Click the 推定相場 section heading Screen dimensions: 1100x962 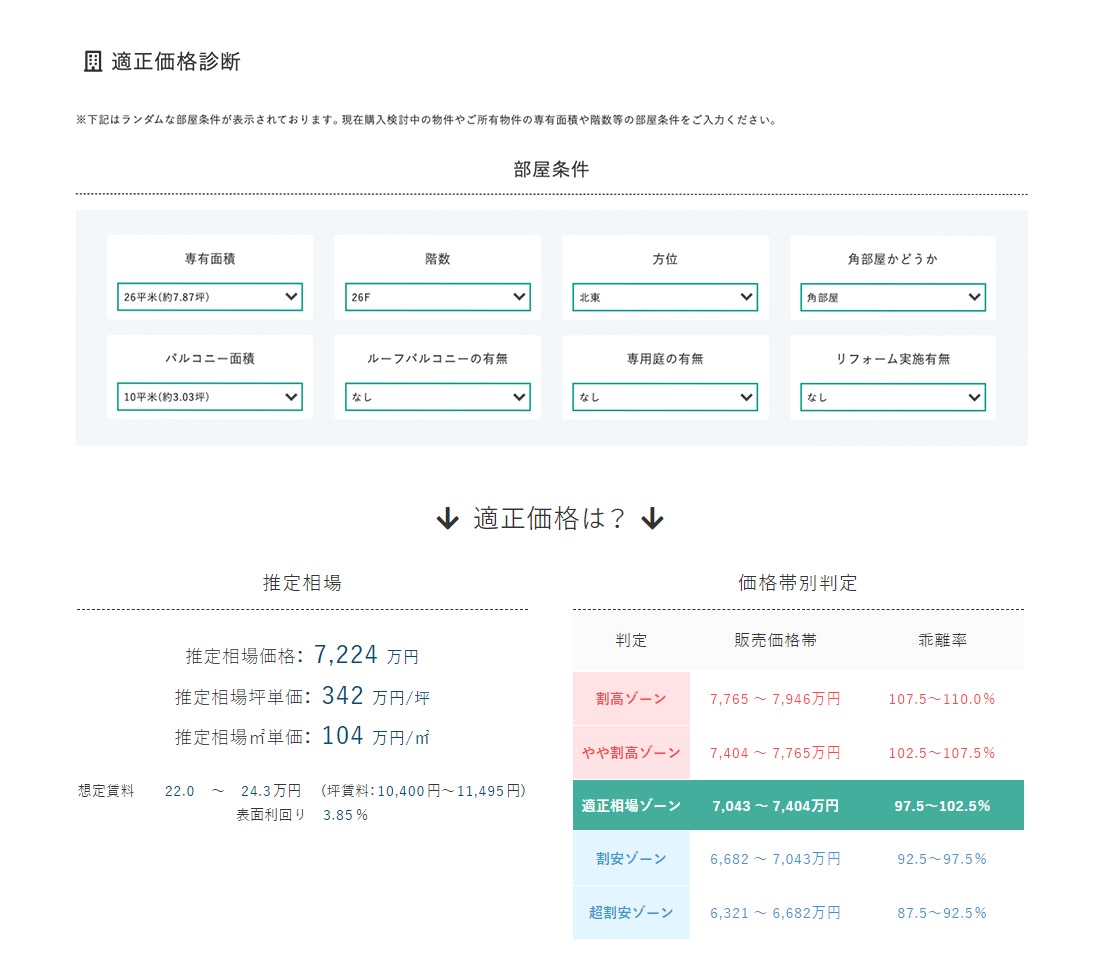302,582
